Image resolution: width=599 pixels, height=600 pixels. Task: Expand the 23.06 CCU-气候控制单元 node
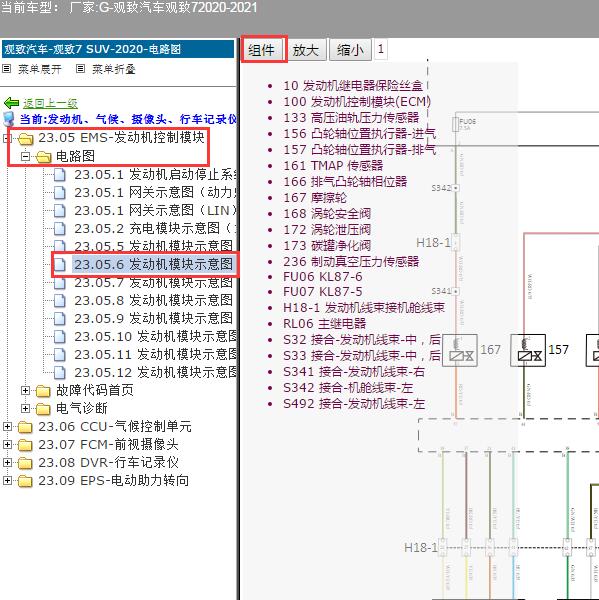coord(7,426)
